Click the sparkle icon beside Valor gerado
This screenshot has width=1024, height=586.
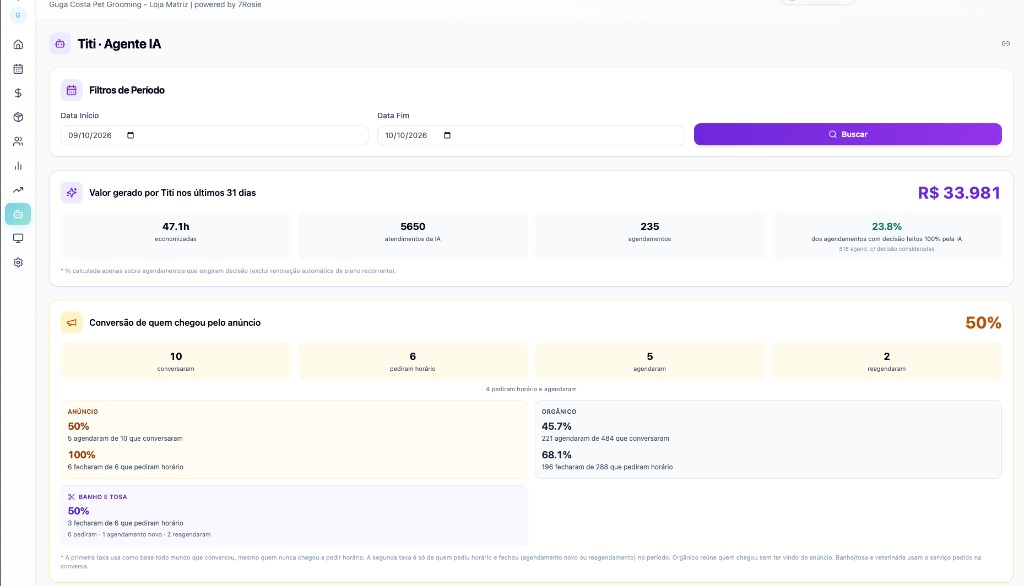(x=72, y=193)
